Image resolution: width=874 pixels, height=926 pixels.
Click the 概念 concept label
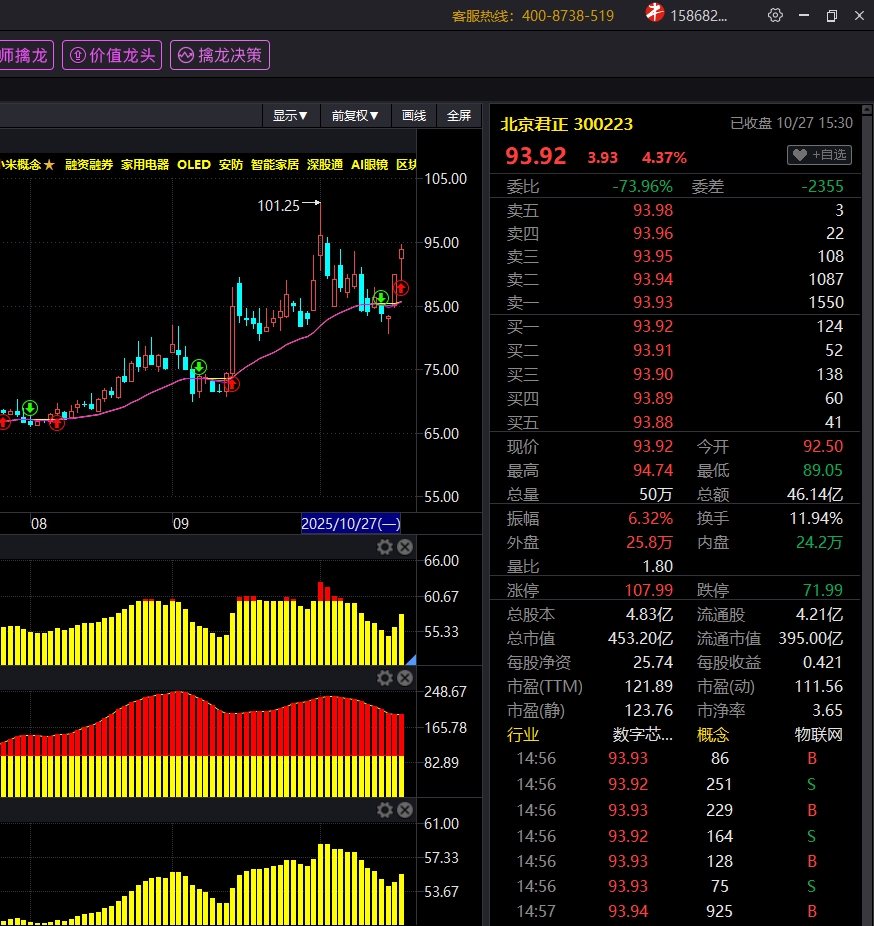click(713, 735)
